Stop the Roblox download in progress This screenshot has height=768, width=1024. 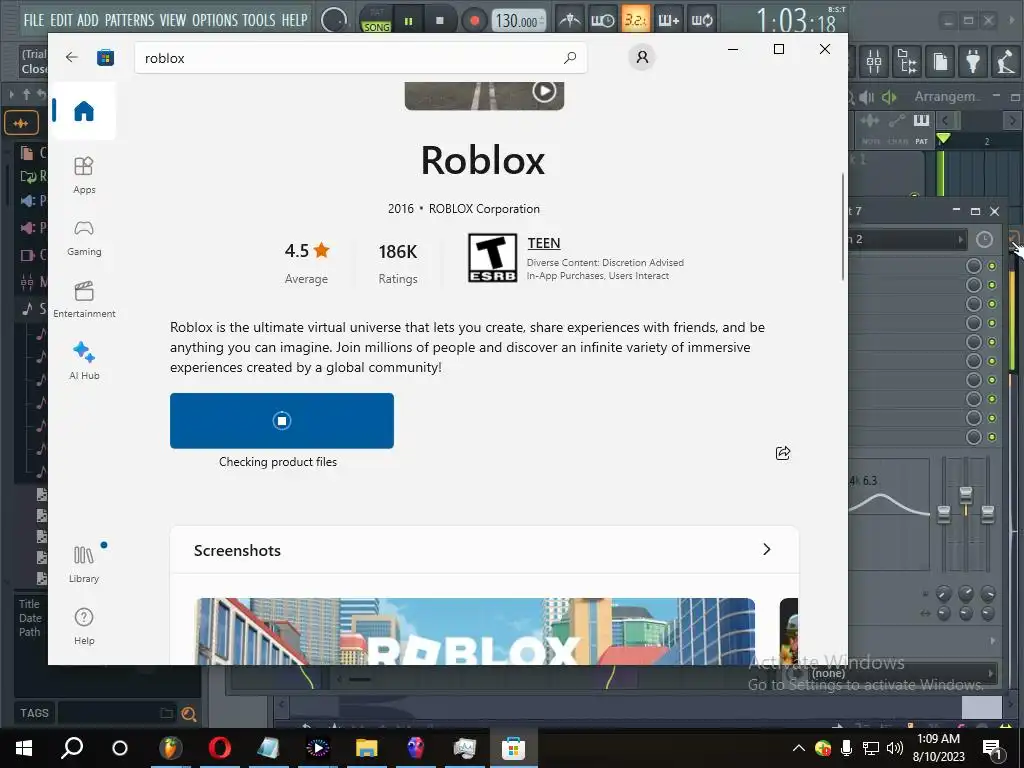[x=281, y=421]
